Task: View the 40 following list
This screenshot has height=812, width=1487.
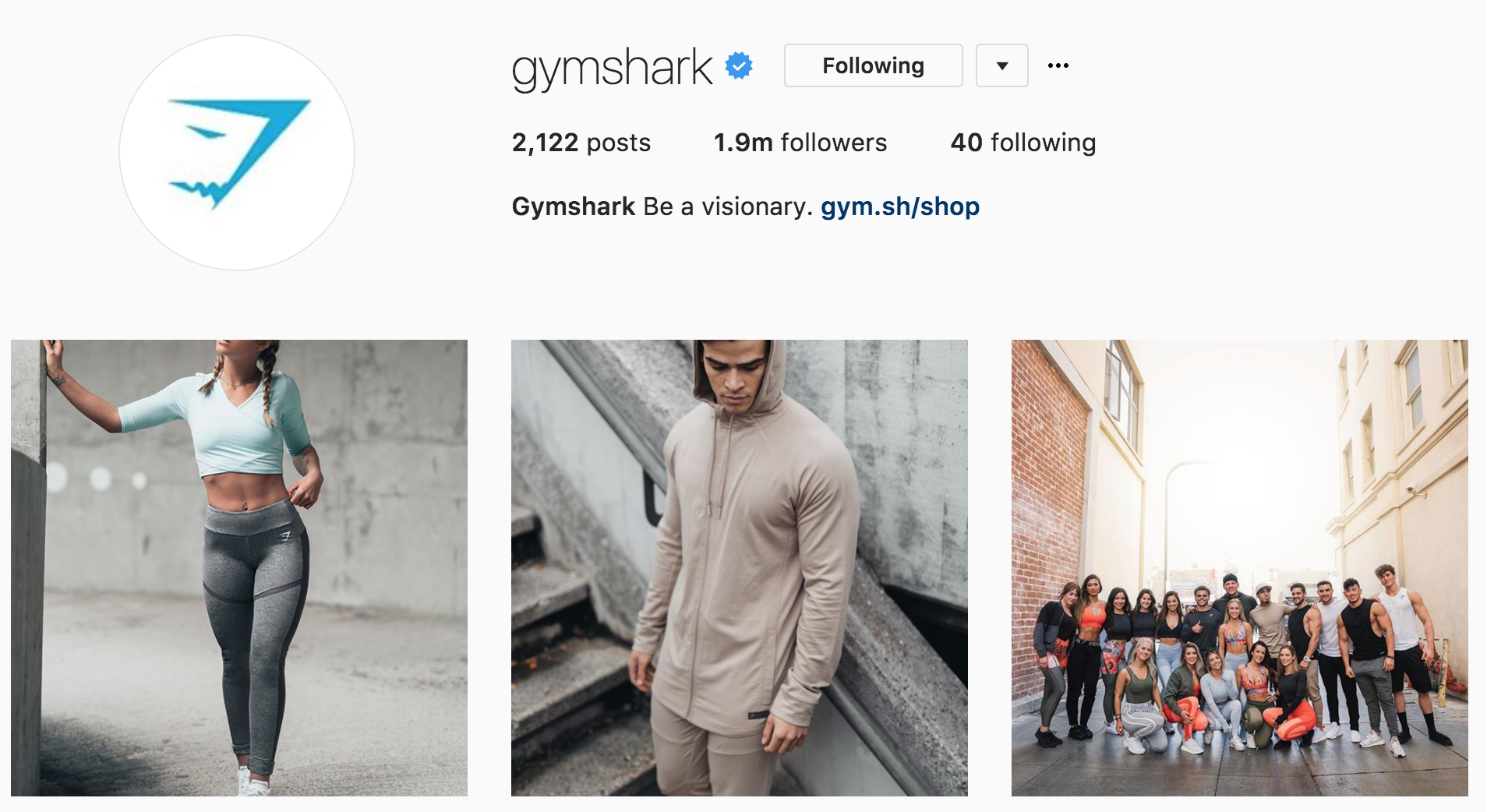Action: coord(1023,143)
